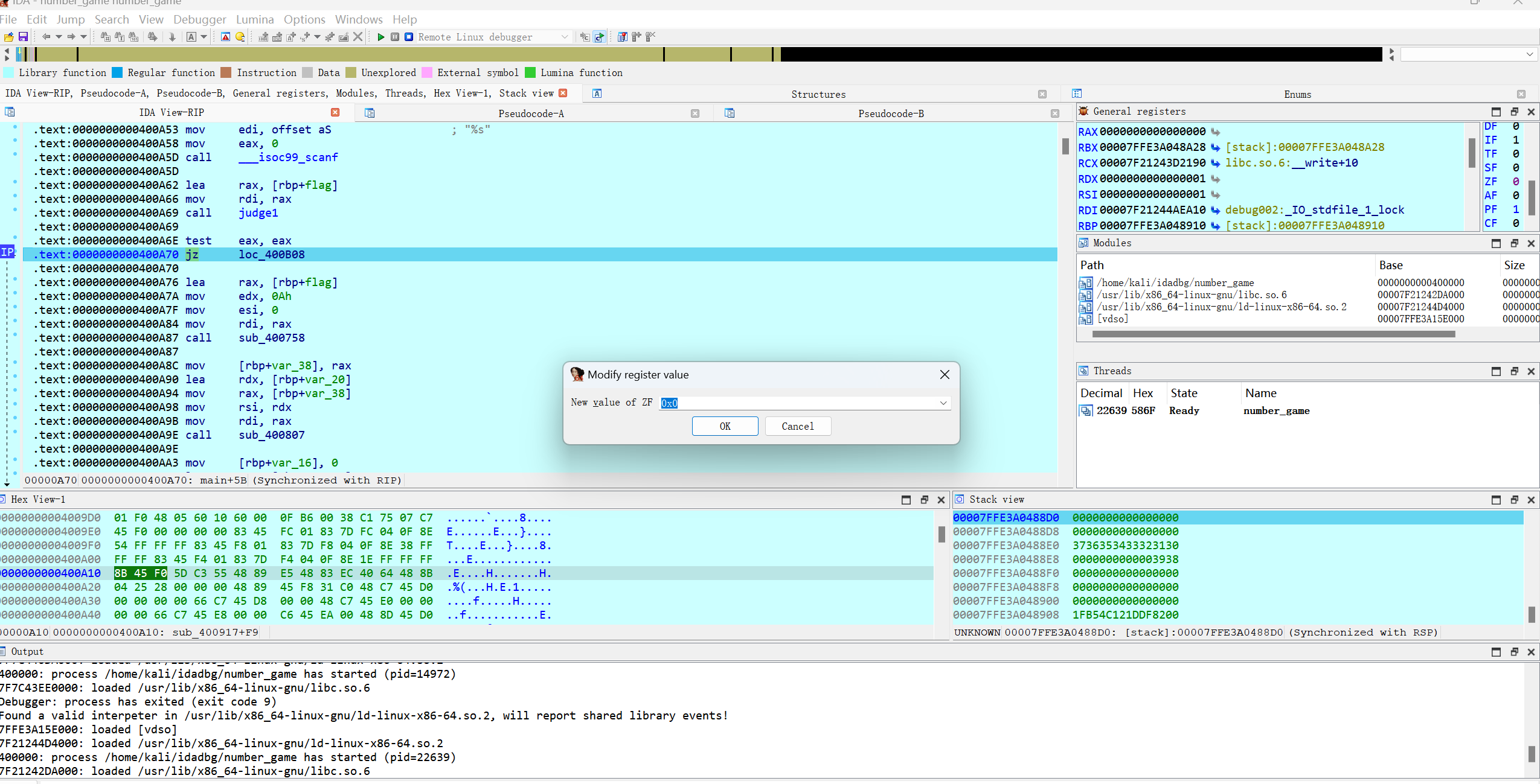1540x784 pixels.
Task: Click the Library function legend swatch
Action: click(x=8, y=72)
